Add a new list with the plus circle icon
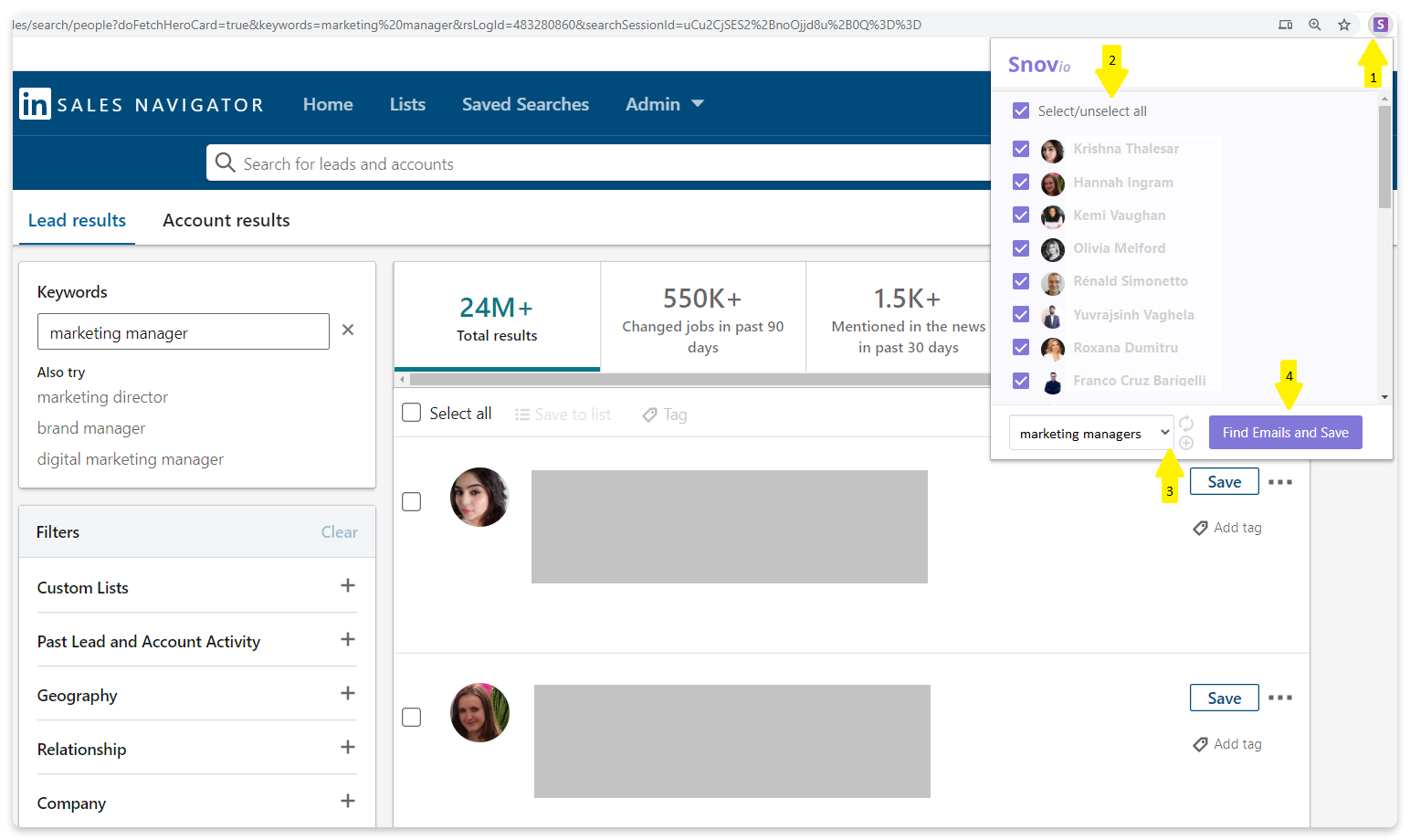 point(1186,443)
